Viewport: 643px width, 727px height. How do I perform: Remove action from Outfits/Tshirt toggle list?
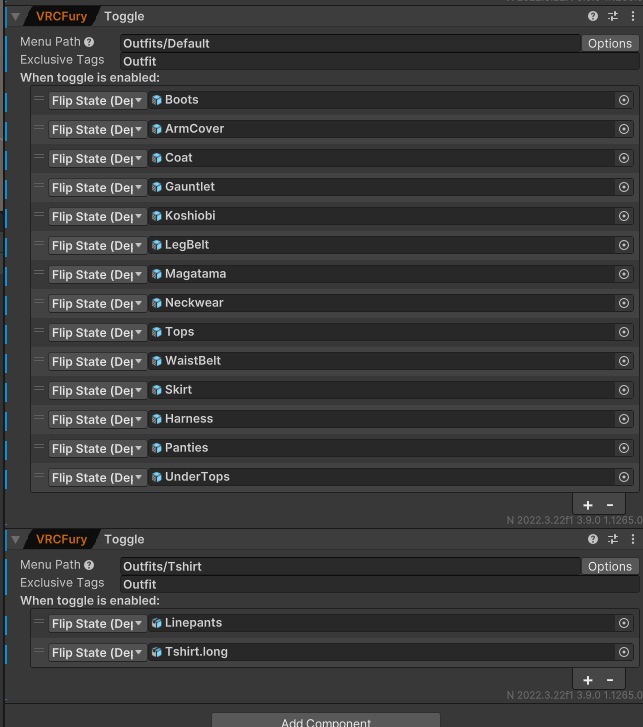point(610,680)
